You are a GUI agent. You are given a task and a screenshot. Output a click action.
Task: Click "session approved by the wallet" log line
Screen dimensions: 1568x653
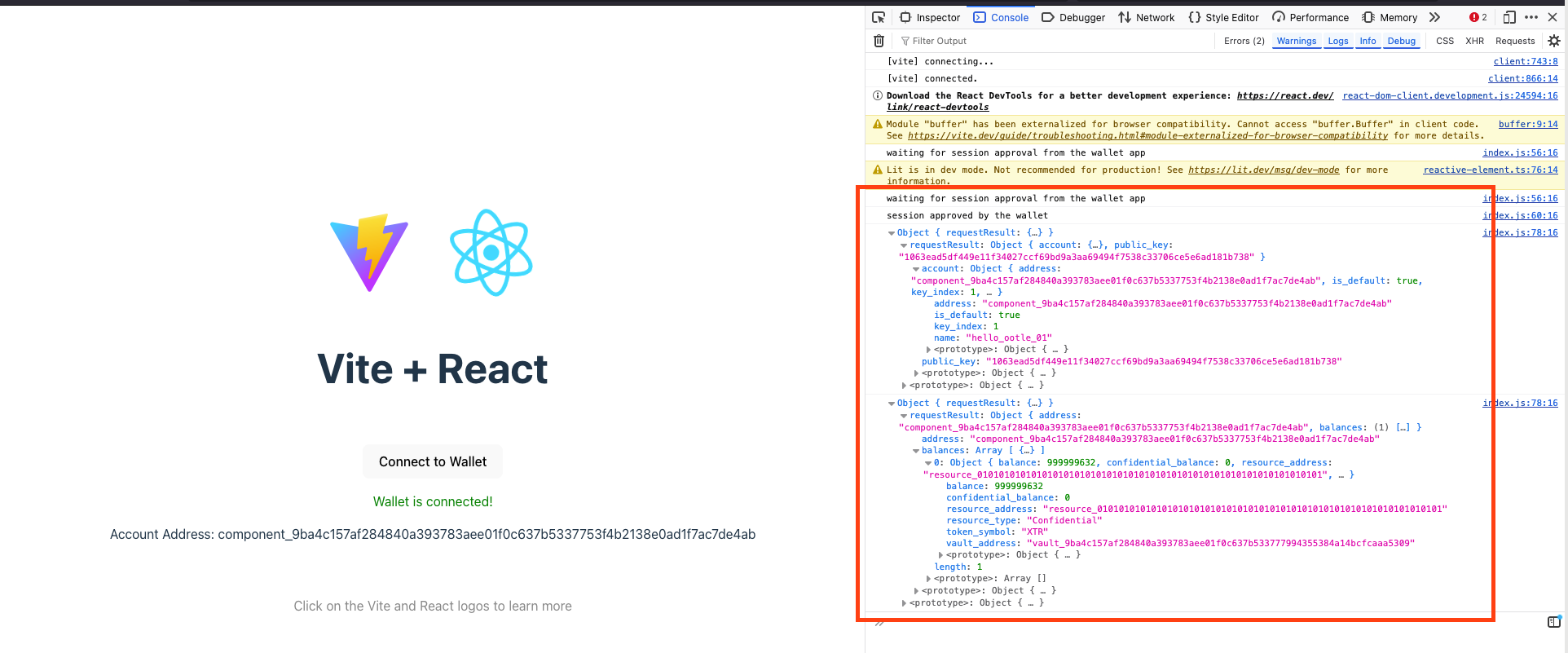(967, 216)
